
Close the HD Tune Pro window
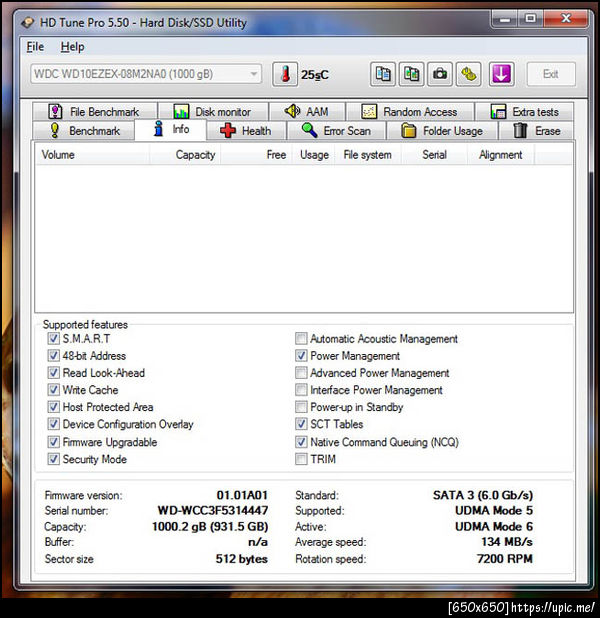(566, 19)
